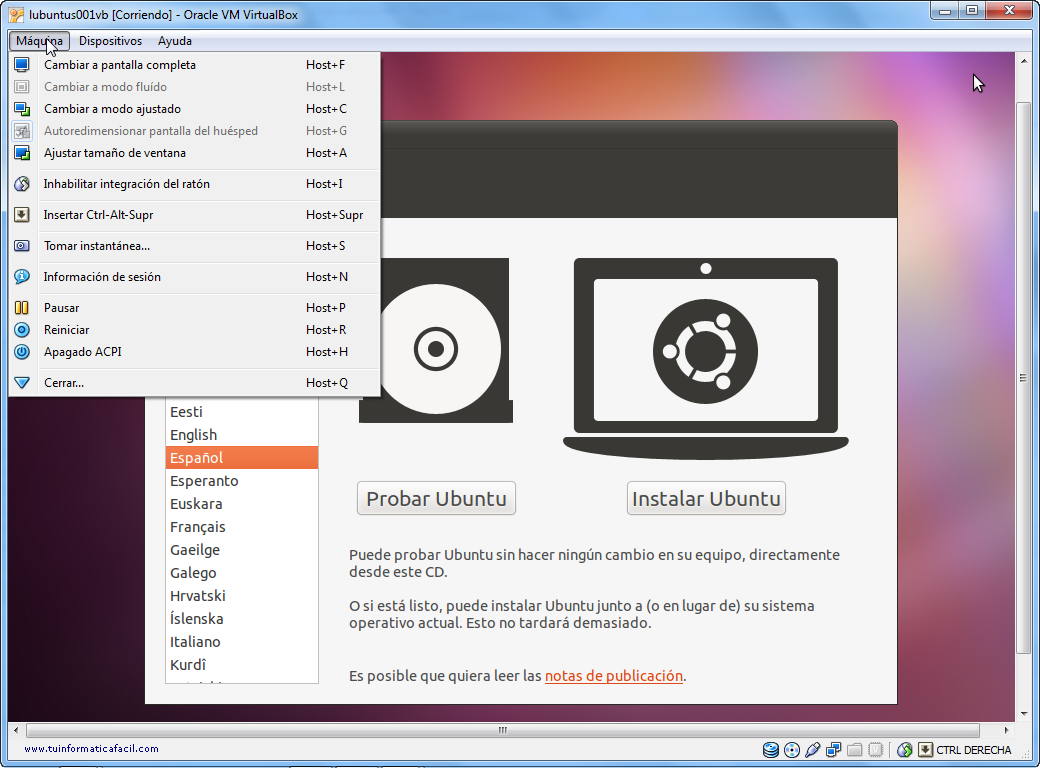
Task: Click the horizontal scrollbar left arrow
Action: tap(16, 730)
